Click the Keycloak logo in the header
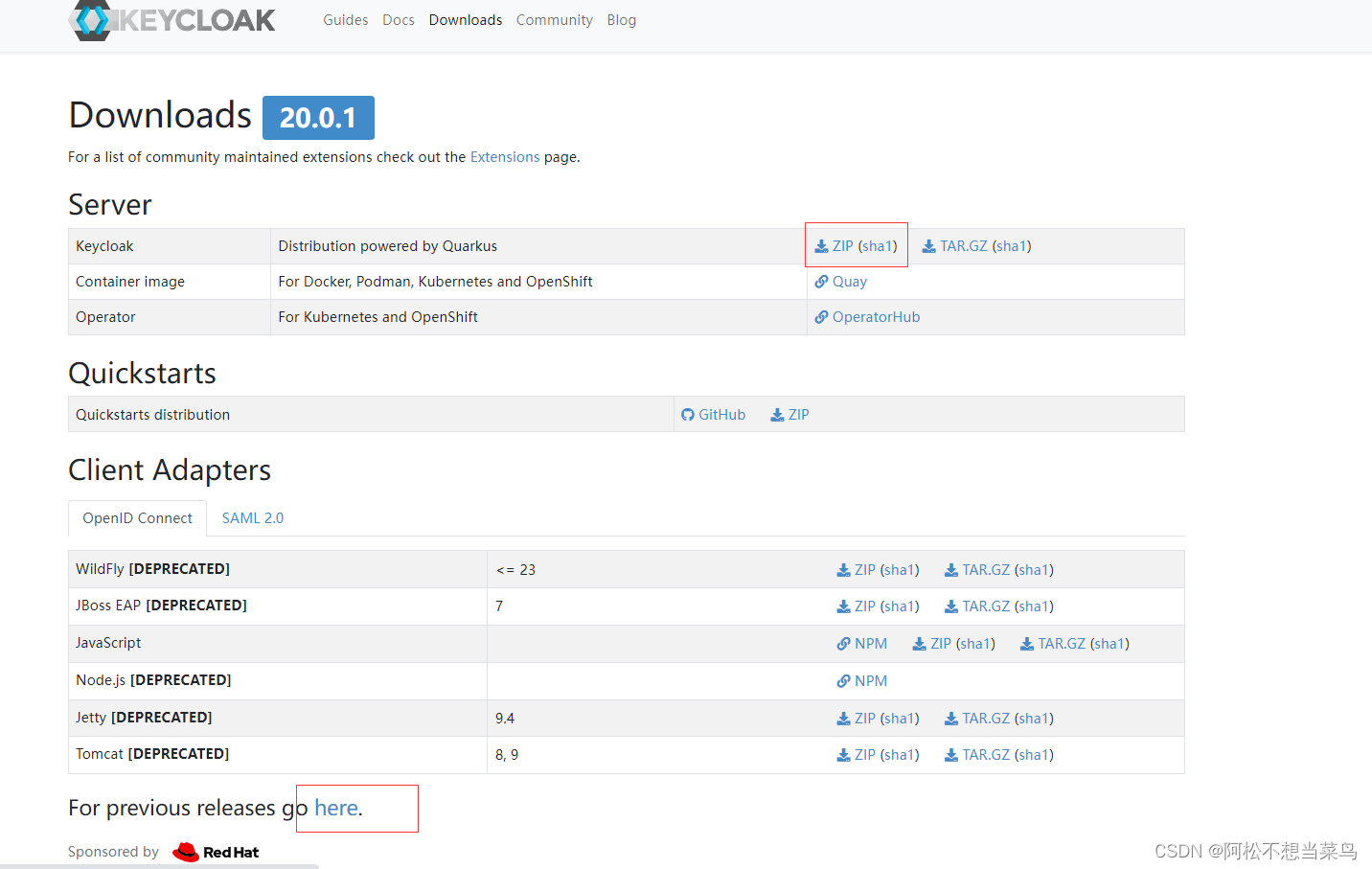Screen dimensions: 1372x869 click(172, 19)
